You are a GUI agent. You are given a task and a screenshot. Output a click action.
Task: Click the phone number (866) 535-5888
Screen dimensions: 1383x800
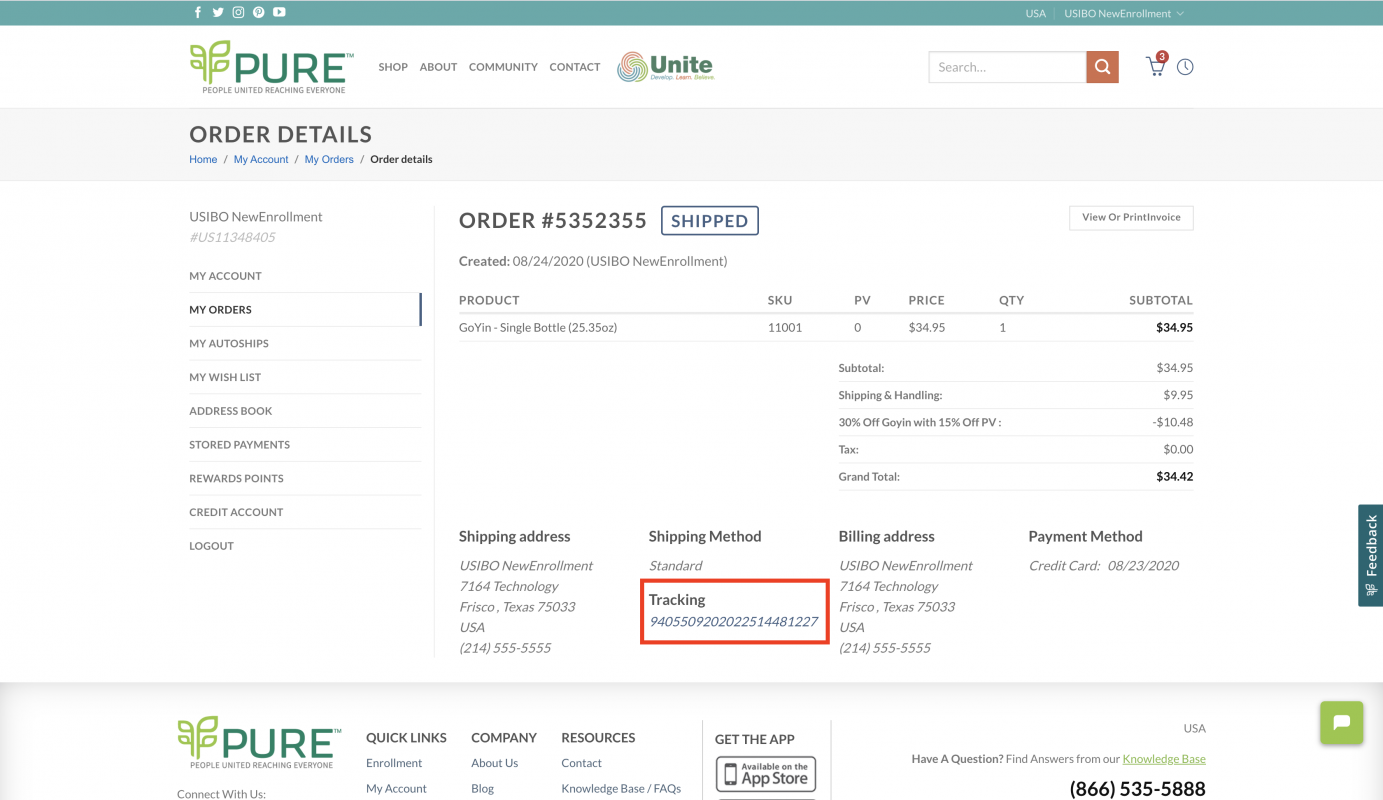(1137, 789)
